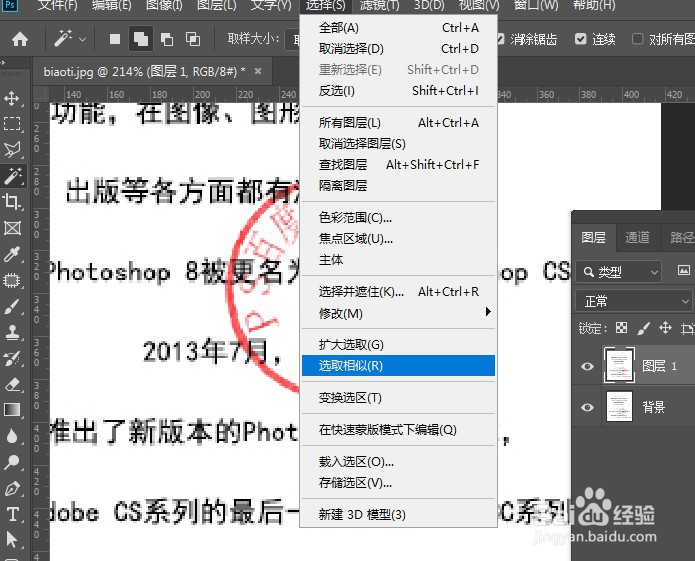Select Intersect with Selection mode icon
This screenshot has height=561, width=695.
coord(193,39)
